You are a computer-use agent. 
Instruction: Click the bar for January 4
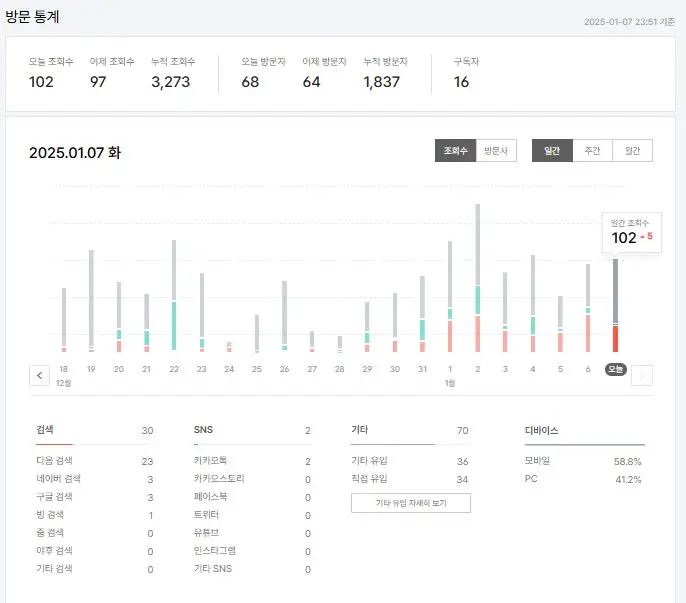click(x=533, y=303)
